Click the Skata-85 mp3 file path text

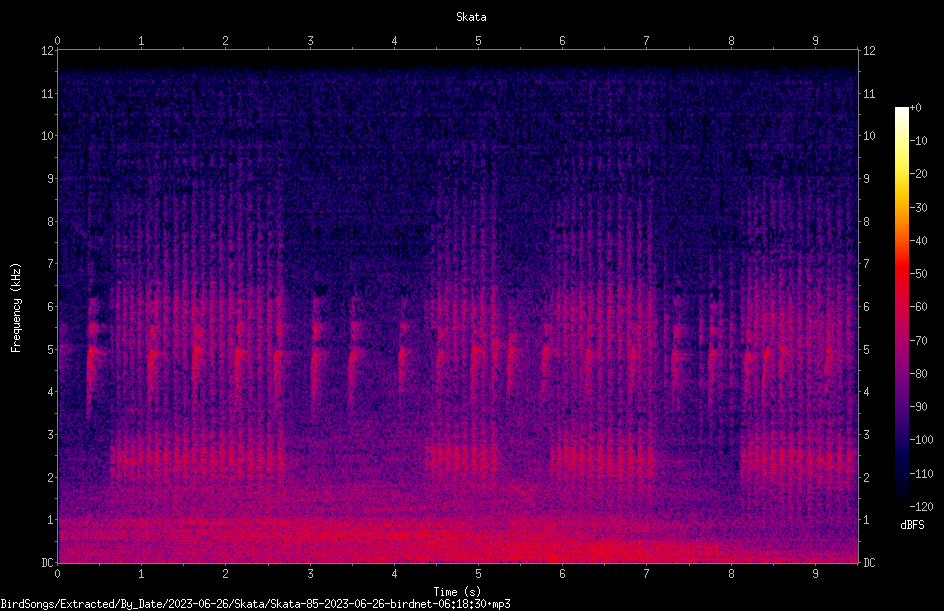click(255, 604)
